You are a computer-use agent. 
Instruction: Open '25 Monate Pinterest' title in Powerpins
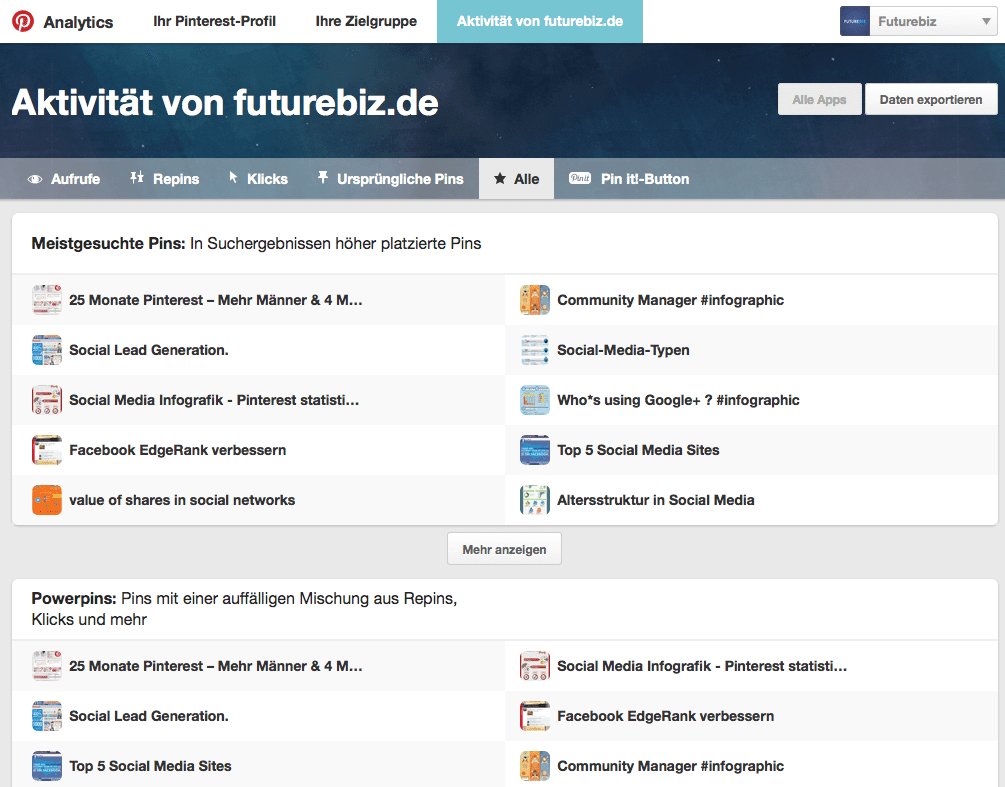(x=216, y=666)
